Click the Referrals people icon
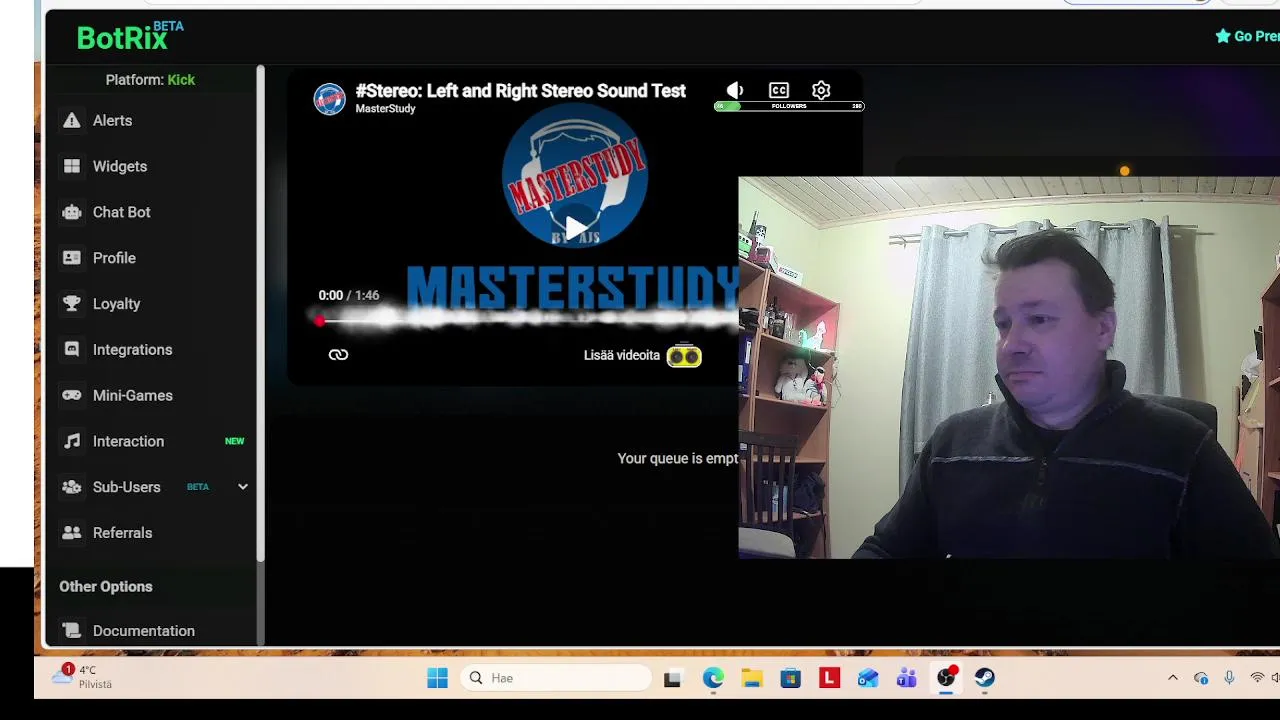 click(72, 533)
